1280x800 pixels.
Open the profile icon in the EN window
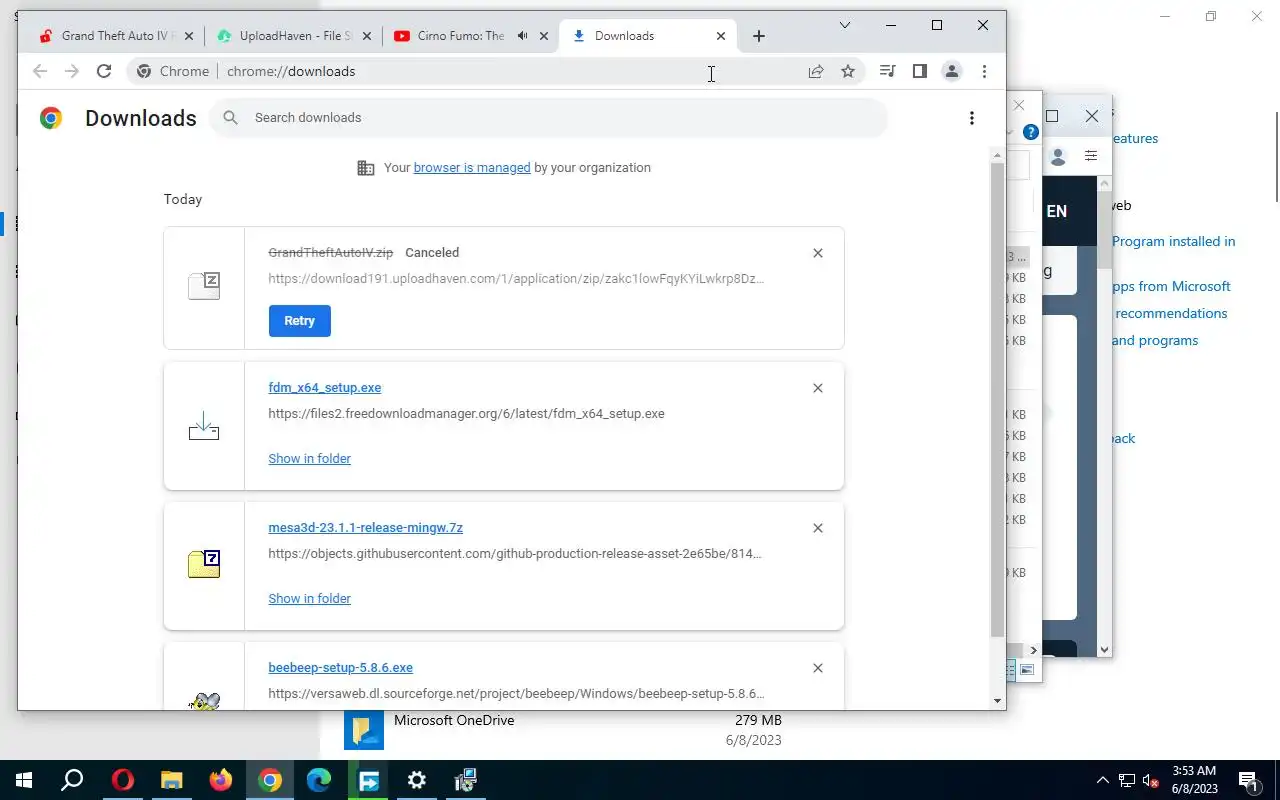coord(1058,157)
